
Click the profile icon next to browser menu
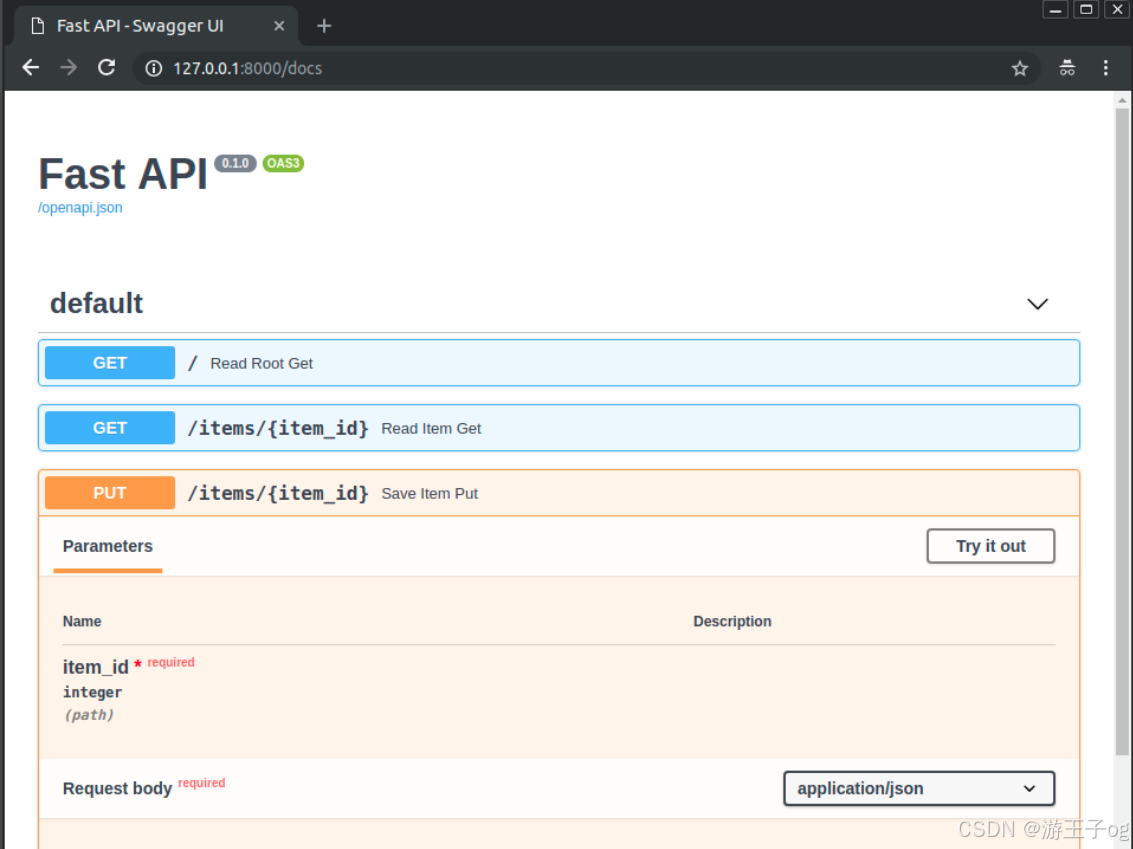point(1067,68)
